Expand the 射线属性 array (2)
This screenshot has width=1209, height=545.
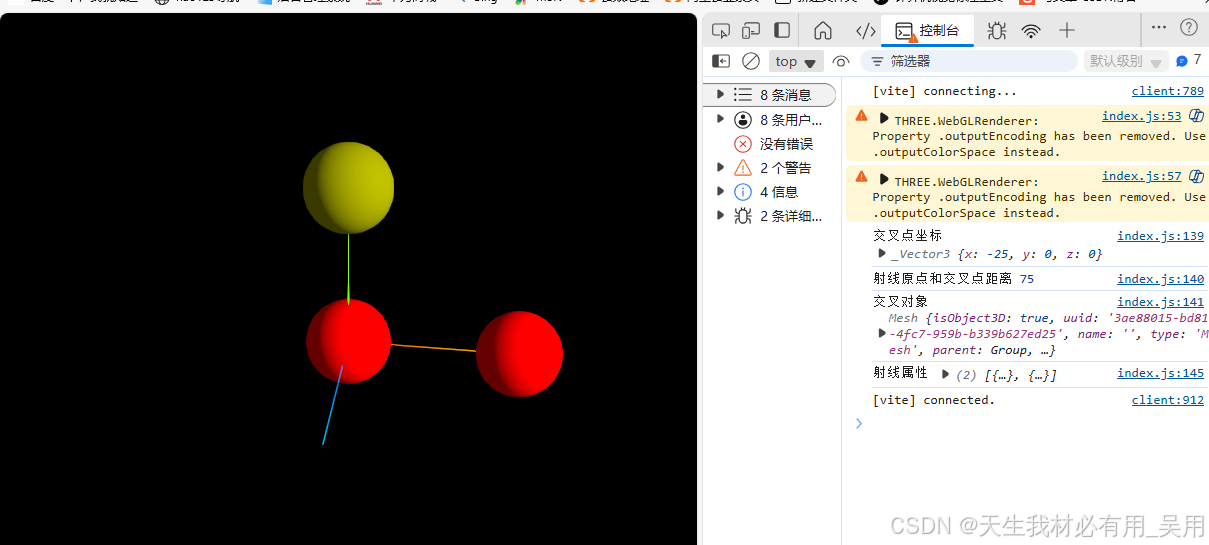click(x=946, y=373)
